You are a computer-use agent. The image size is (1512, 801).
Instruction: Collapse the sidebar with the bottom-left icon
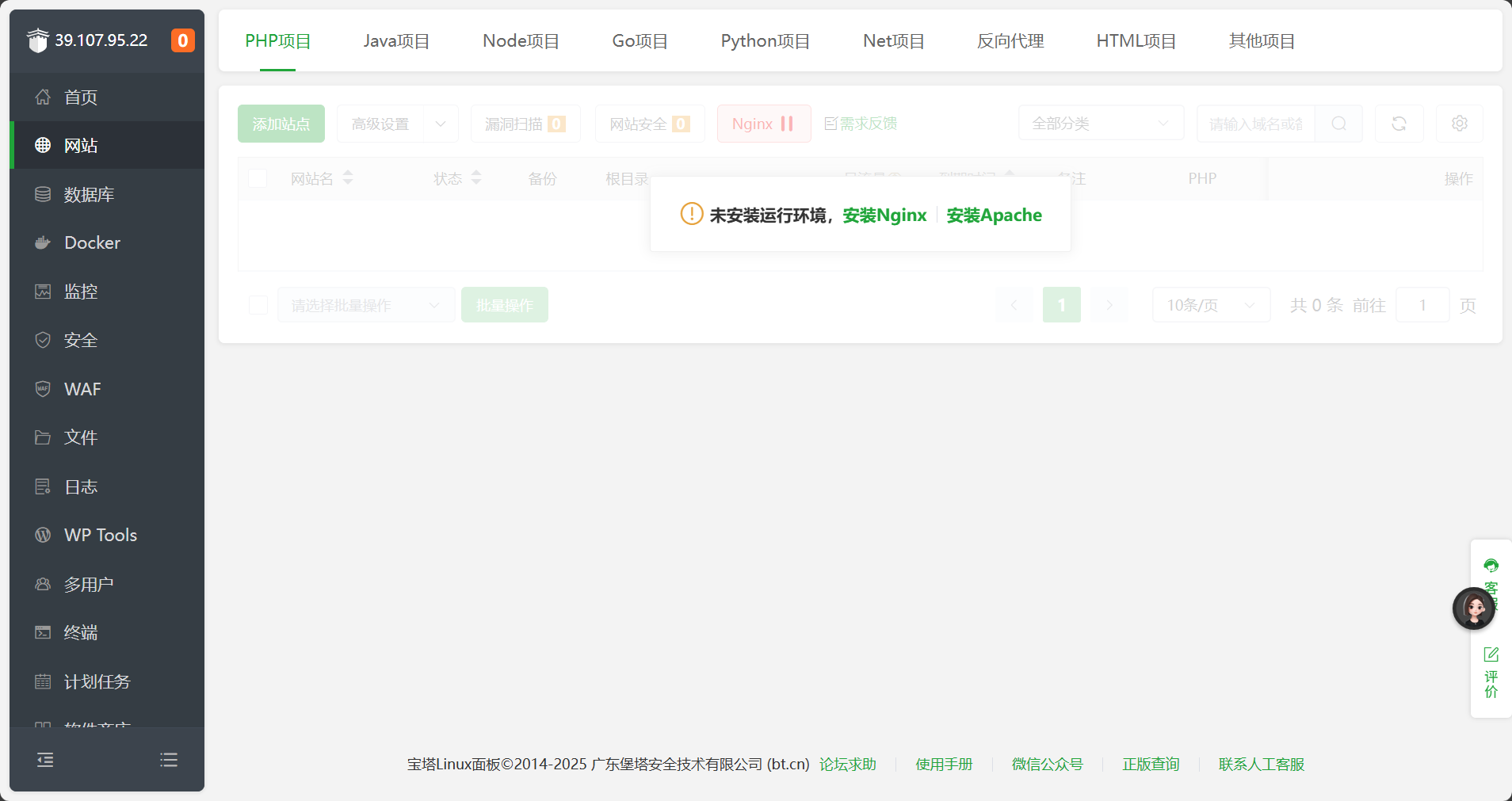pos(46,760)
